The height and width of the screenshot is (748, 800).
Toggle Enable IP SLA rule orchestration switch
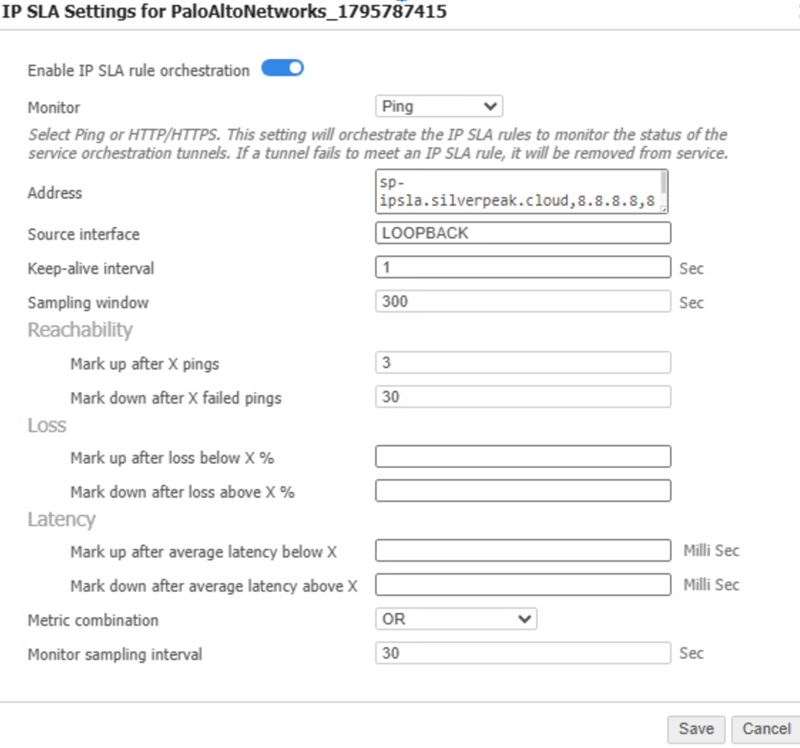(x=282, y=69)
